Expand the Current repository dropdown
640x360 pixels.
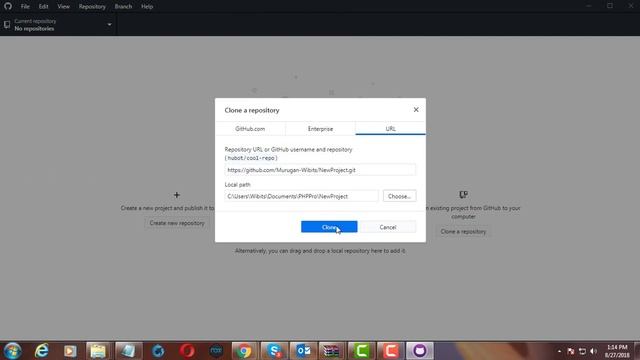point(58,25)
